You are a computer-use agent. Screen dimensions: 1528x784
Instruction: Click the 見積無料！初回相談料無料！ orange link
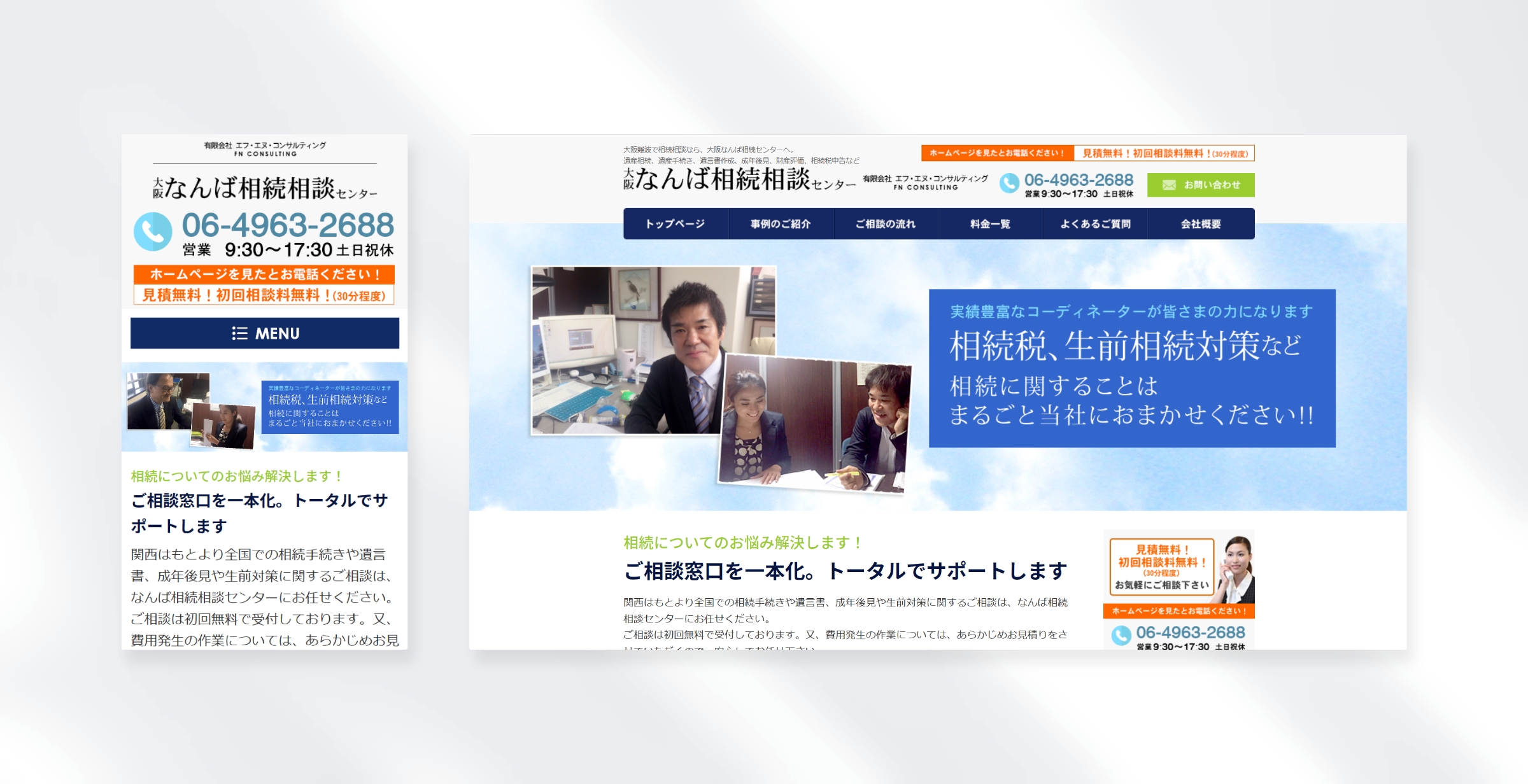(x=1165, y=155)
